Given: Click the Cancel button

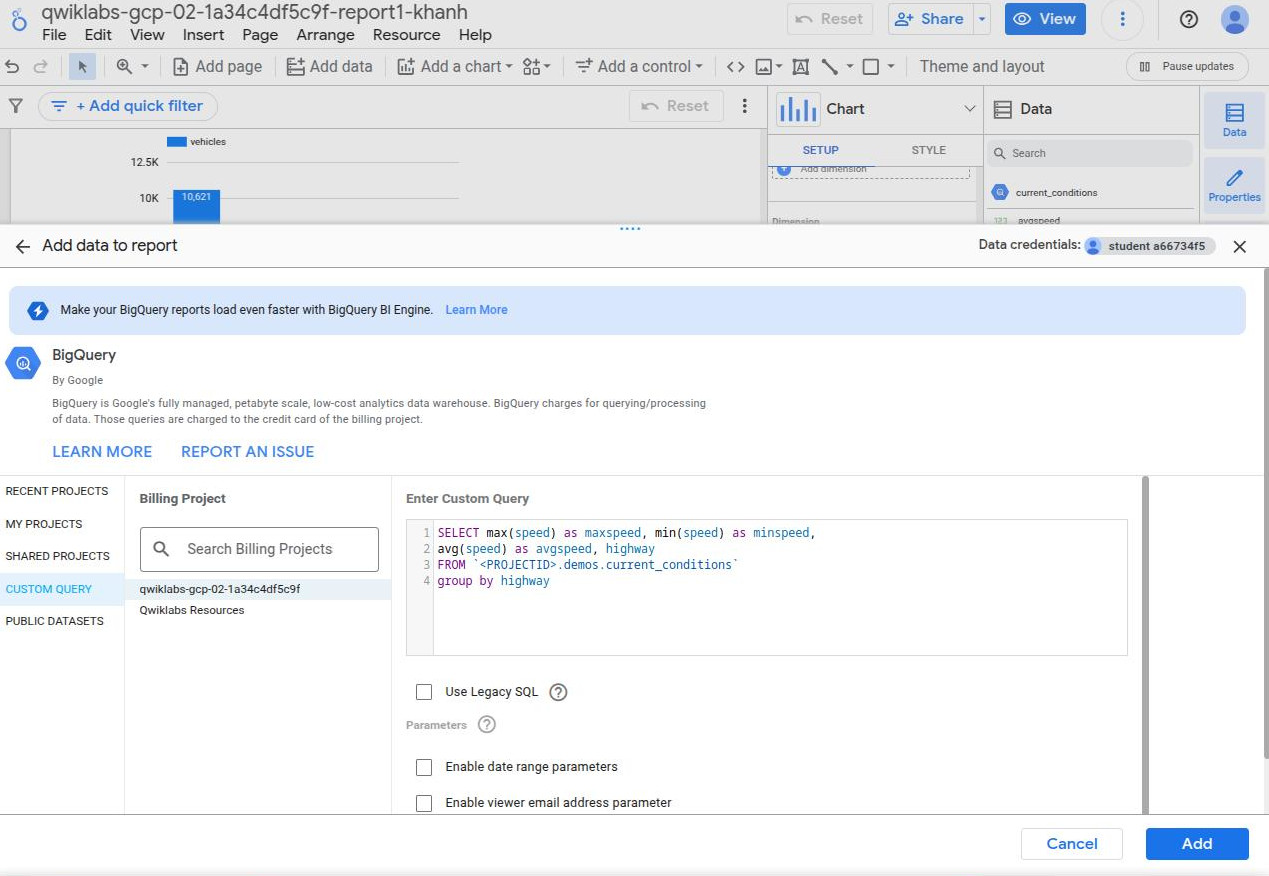Looking at the screenshot, I should click(x=1072, y=843).
